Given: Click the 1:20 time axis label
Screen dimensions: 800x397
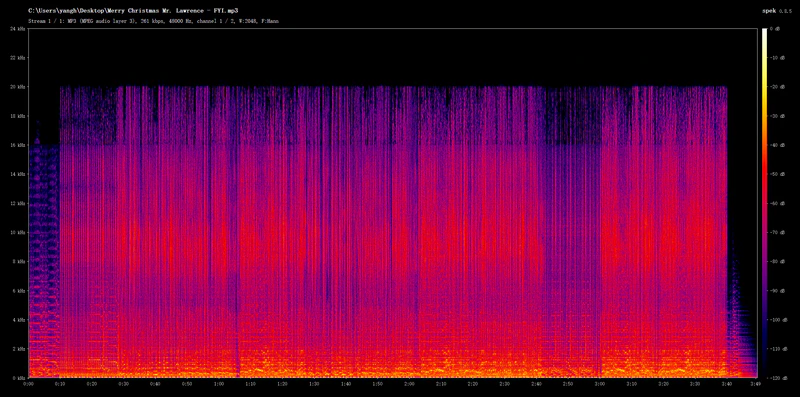Looking at the screenshot, I should [x=283, y=383].
